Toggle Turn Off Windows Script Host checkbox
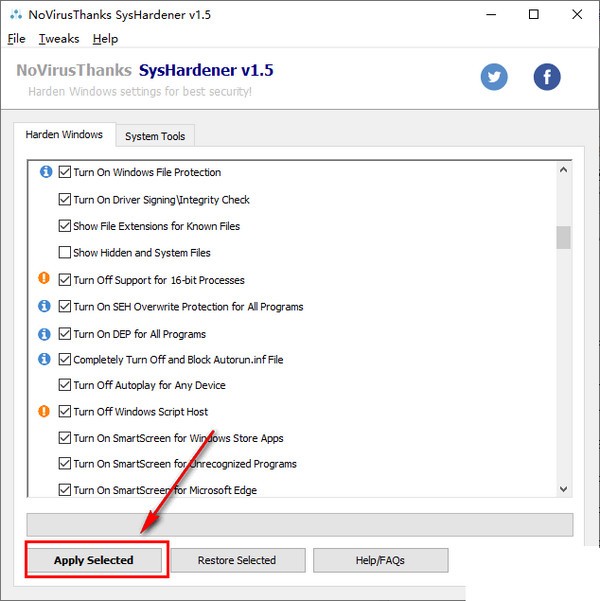 pyautogui.click(x=64, y=412)
